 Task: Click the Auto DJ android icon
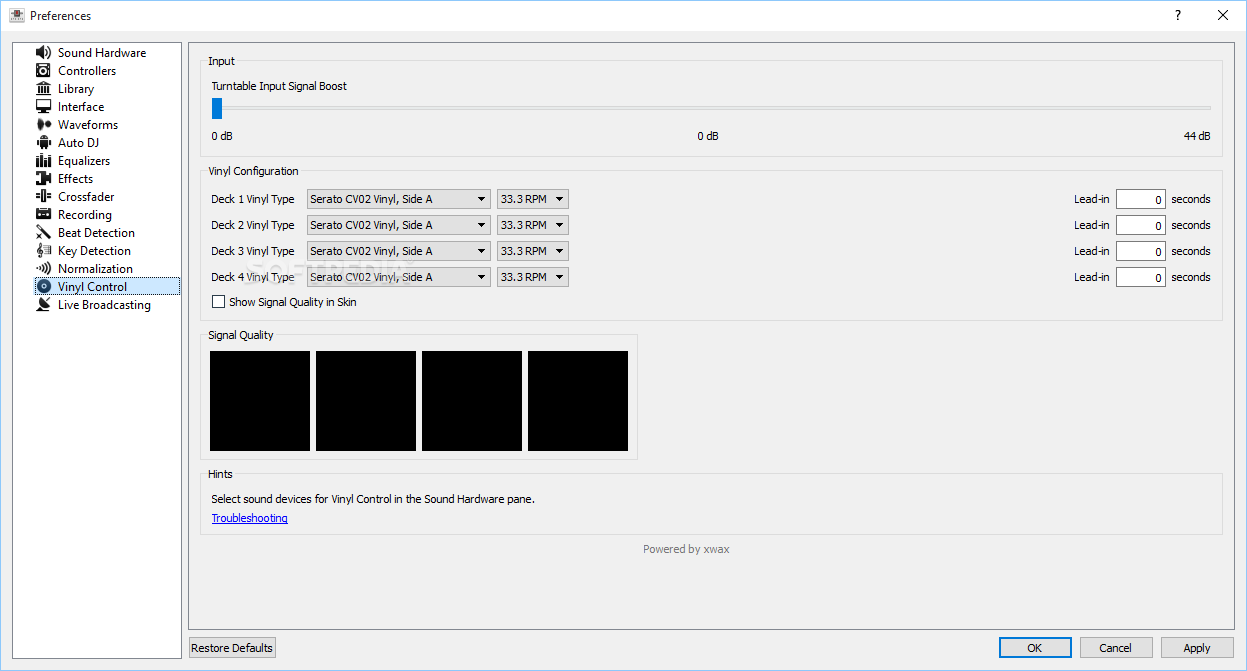click(43, 143)
